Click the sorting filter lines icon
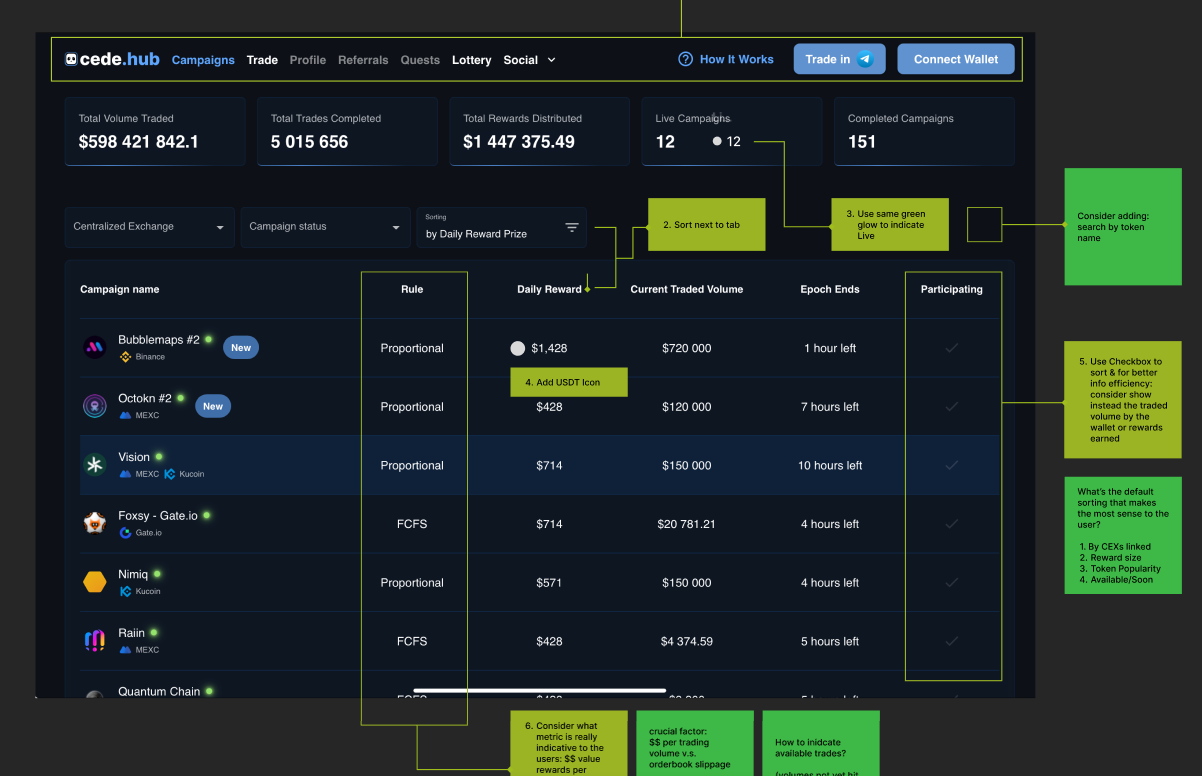Screen dimensions: 1202x776 coord(572,227)
